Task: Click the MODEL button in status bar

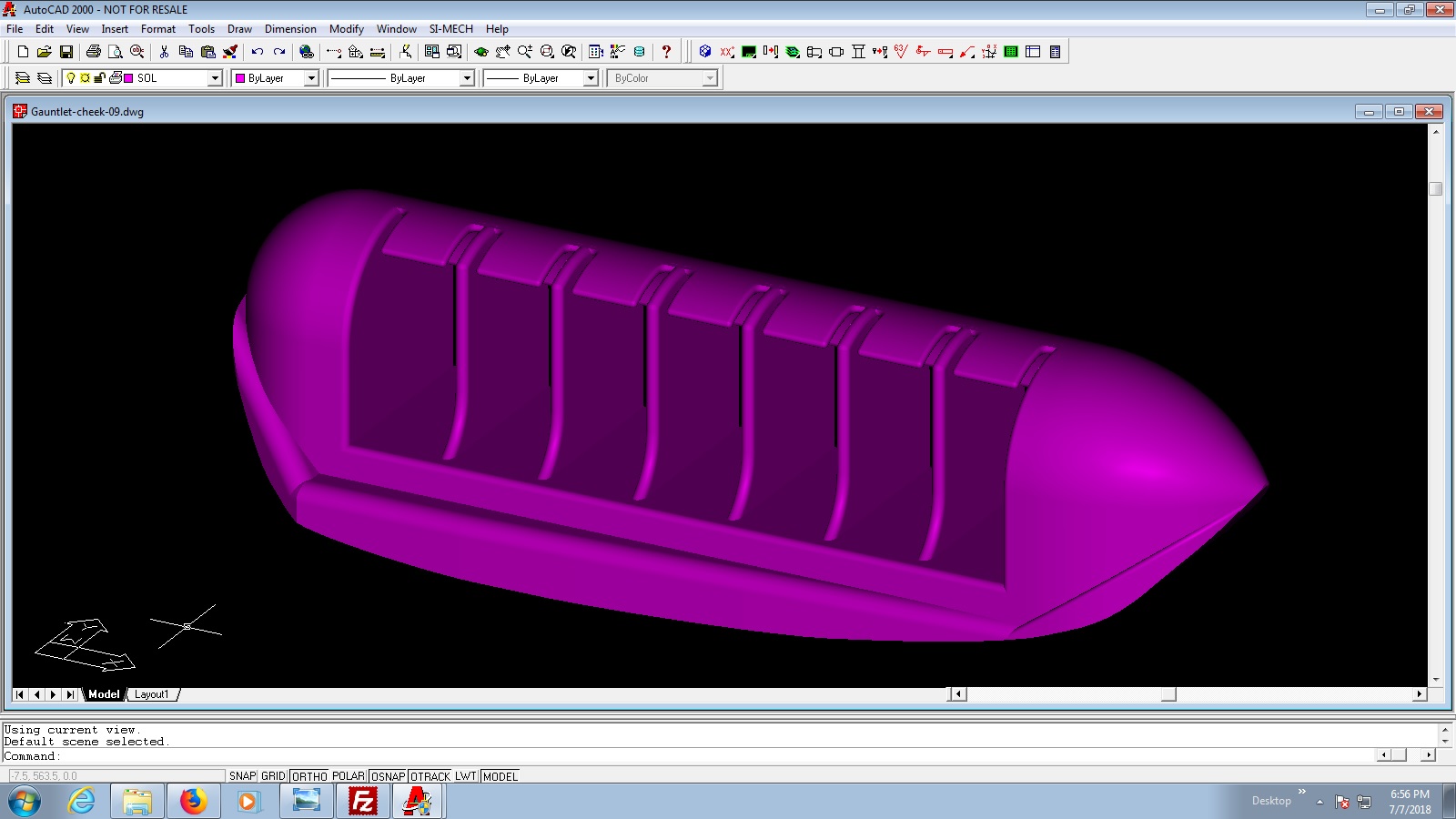Action: 500,776
